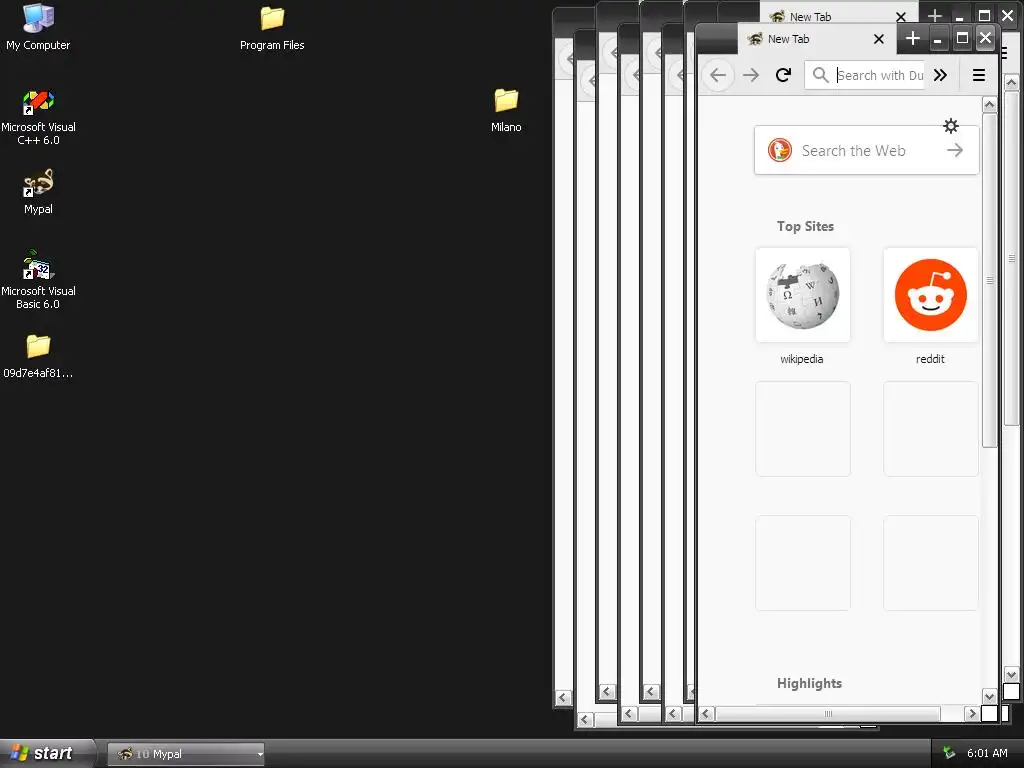Click the Highlights heading
This screenshot has width=1024, height=768.
[x=809, y=683]
